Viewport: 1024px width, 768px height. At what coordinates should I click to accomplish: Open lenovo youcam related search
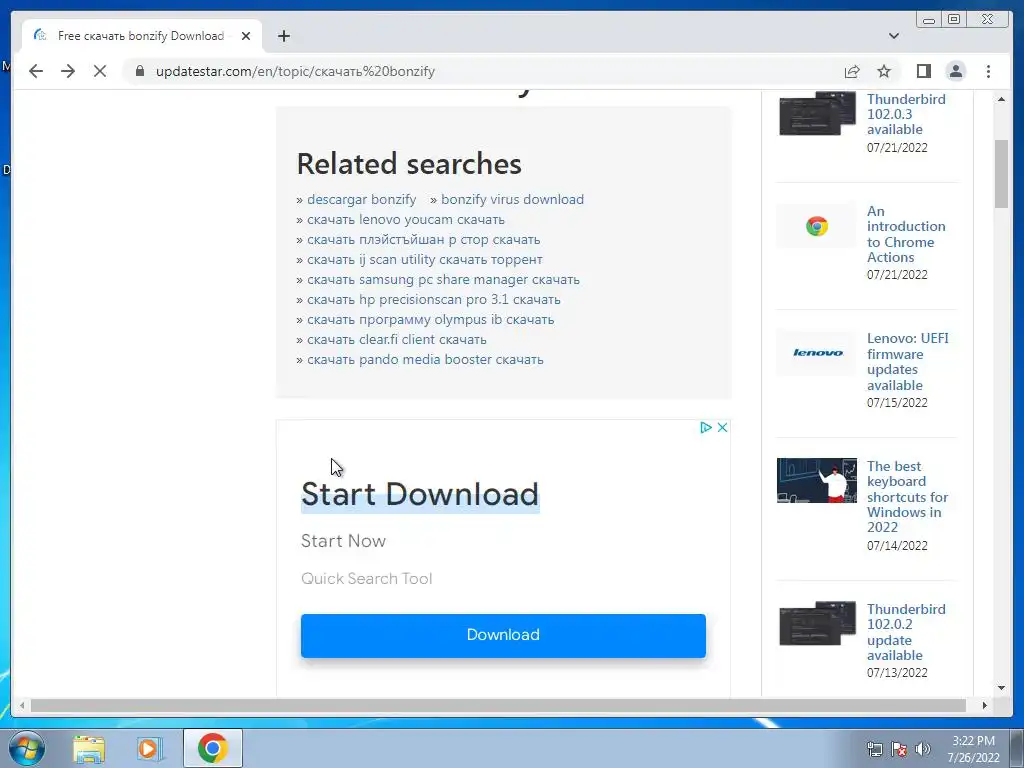[406, 219]
